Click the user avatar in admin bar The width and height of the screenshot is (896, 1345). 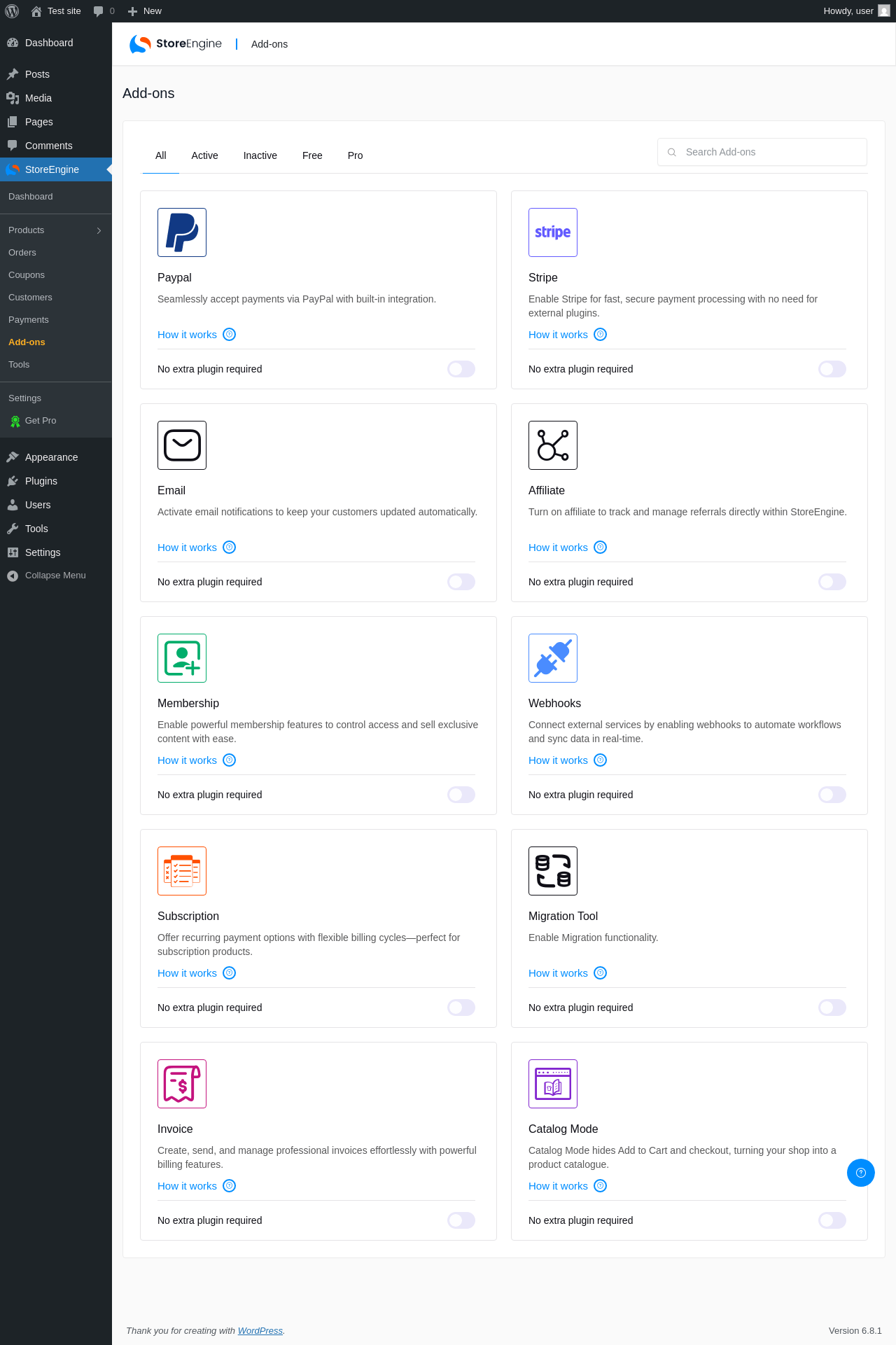(884, 11)
